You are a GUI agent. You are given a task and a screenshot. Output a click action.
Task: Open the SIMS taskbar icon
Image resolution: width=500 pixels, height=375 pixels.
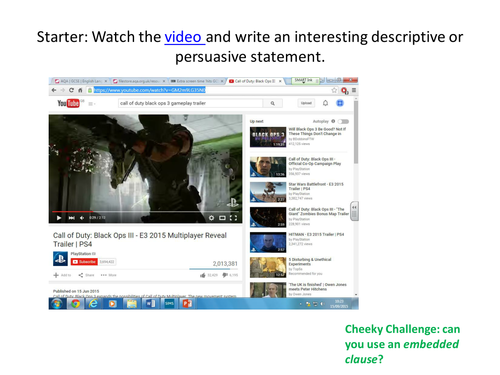point(169,304)
